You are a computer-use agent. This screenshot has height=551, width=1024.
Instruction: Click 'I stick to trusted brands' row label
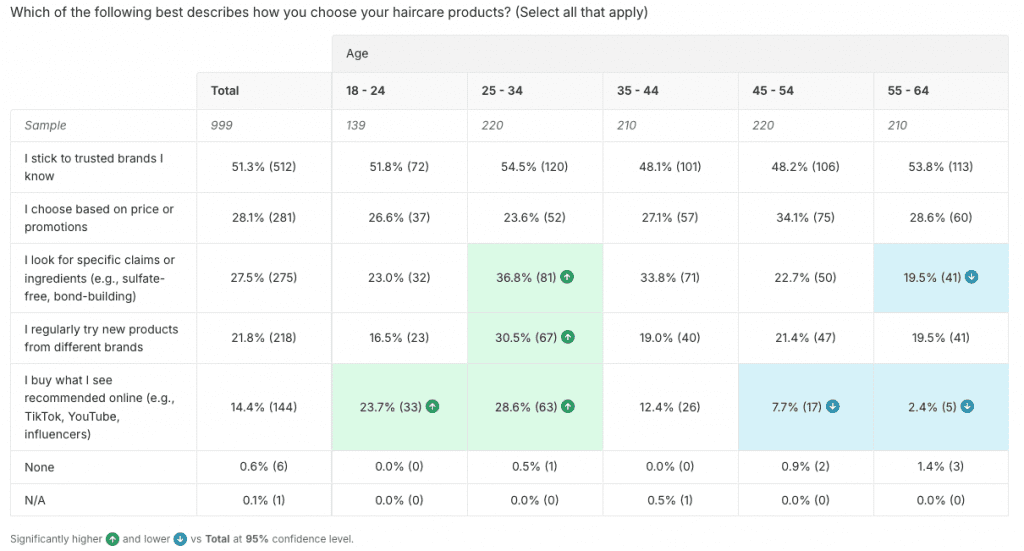click(92, 167)
